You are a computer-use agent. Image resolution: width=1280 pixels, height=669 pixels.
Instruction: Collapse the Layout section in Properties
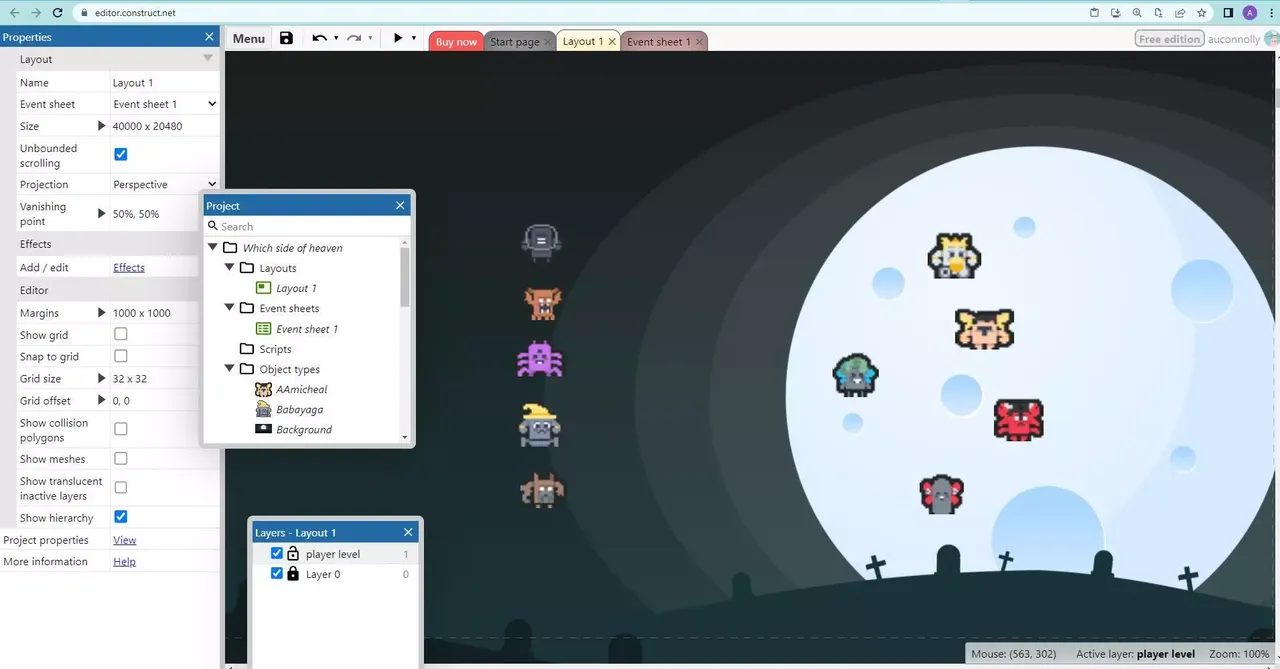208,59
